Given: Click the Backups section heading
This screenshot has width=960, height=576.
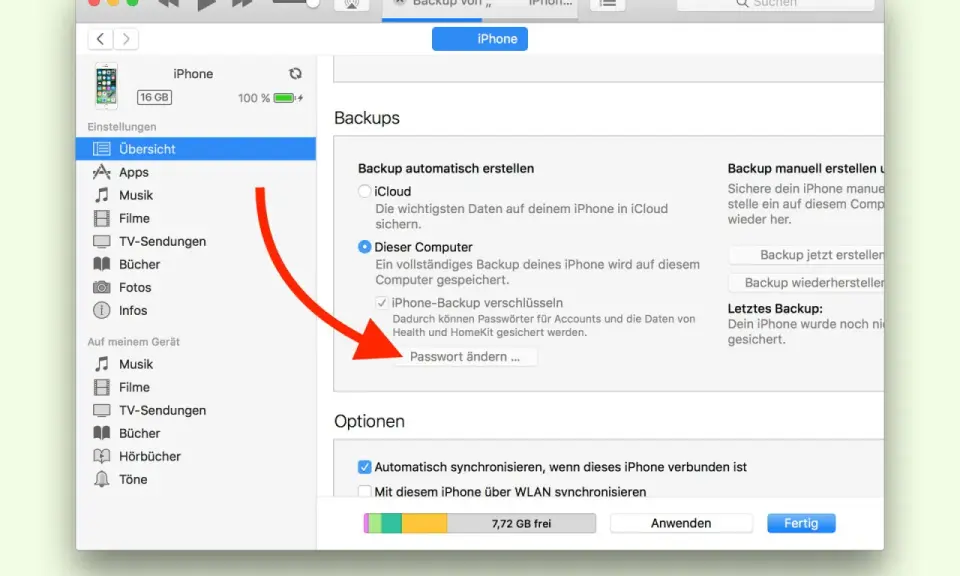Looking at the screenshot, I should [367, 118].
